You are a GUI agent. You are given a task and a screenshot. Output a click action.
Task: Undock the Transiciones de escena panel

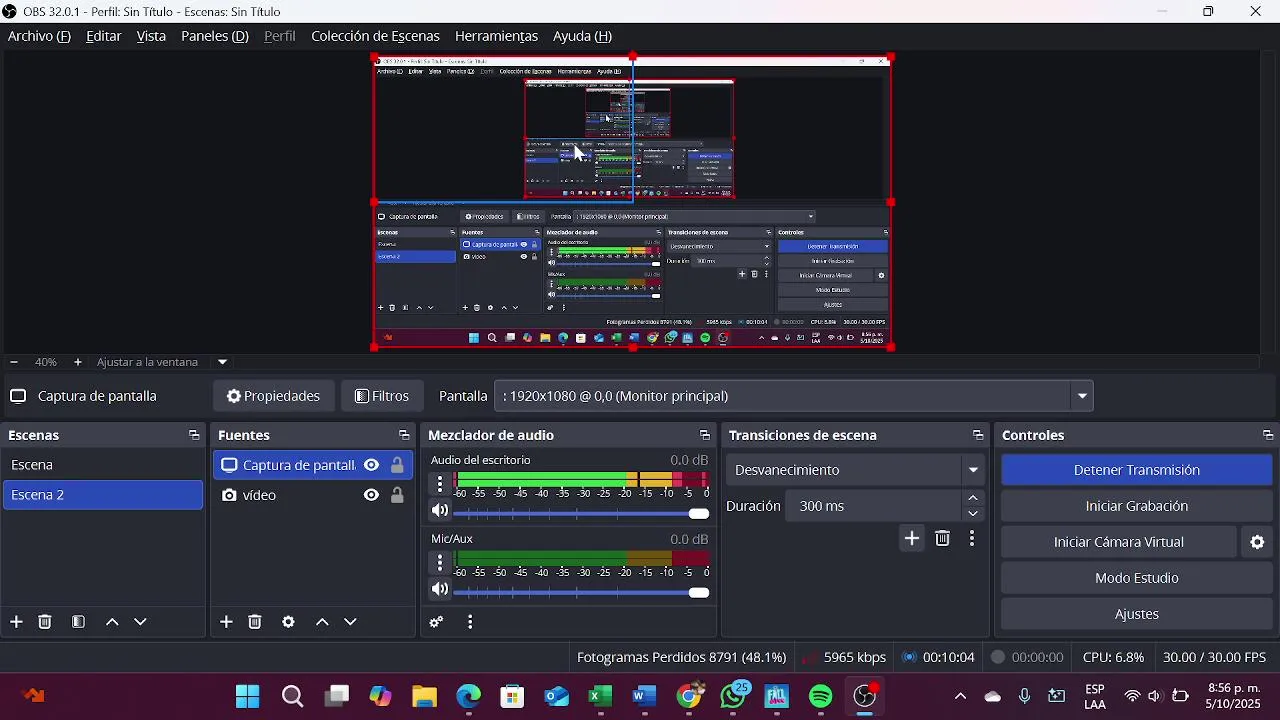(x=978, y=435)
